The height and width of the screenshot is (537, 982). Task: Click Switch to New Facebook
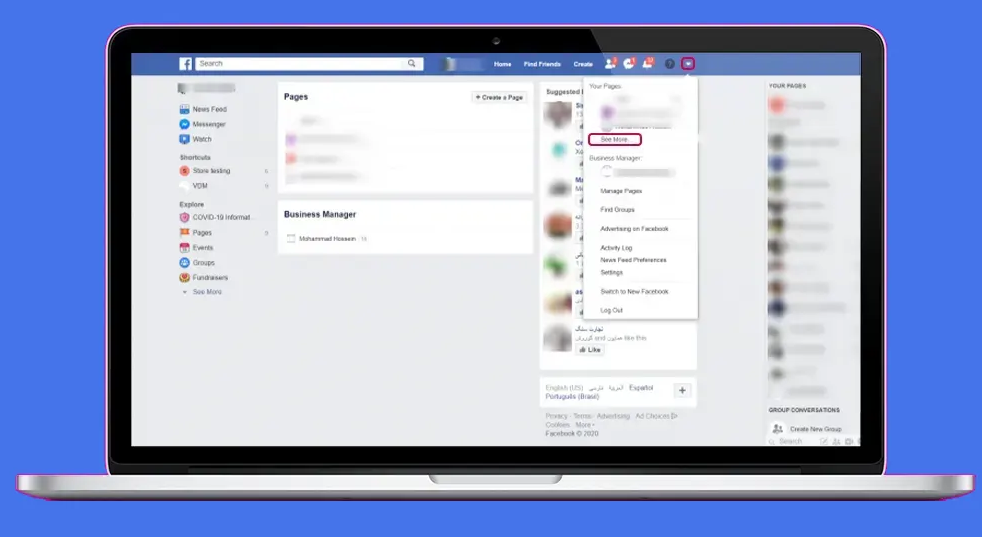[x=634, y=291]
